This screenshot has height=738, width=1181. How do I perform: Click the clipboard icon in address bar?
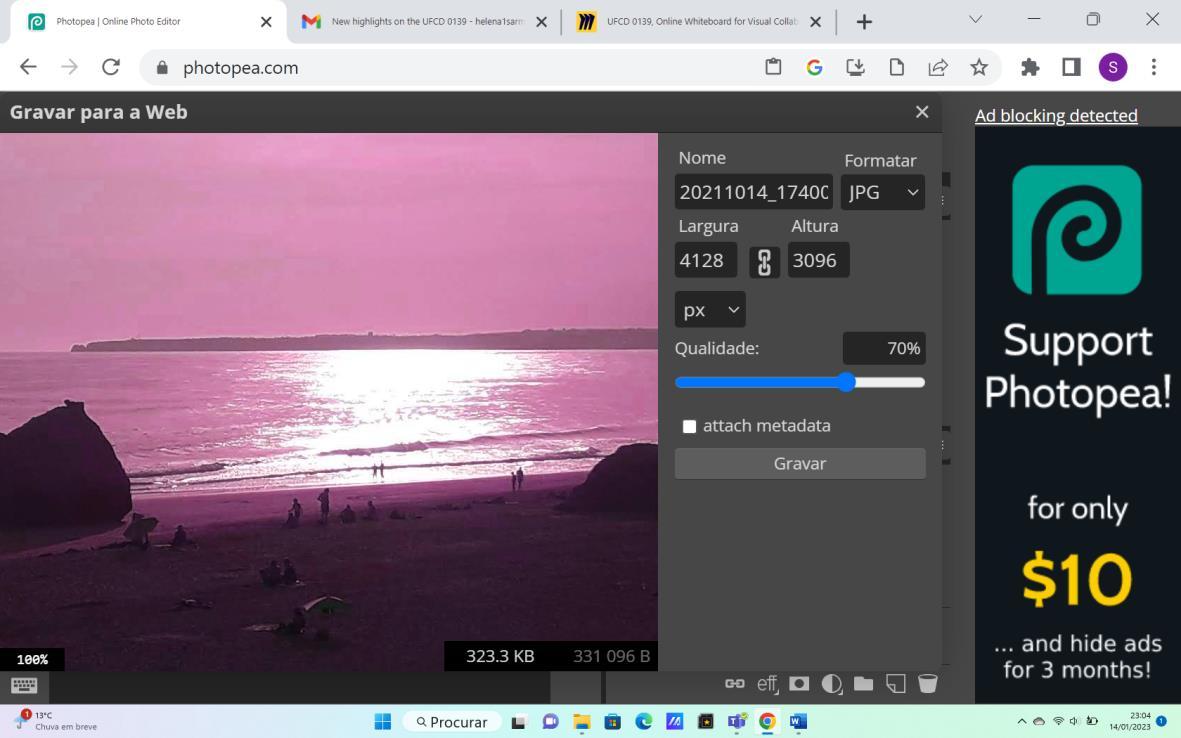point(774,68)
